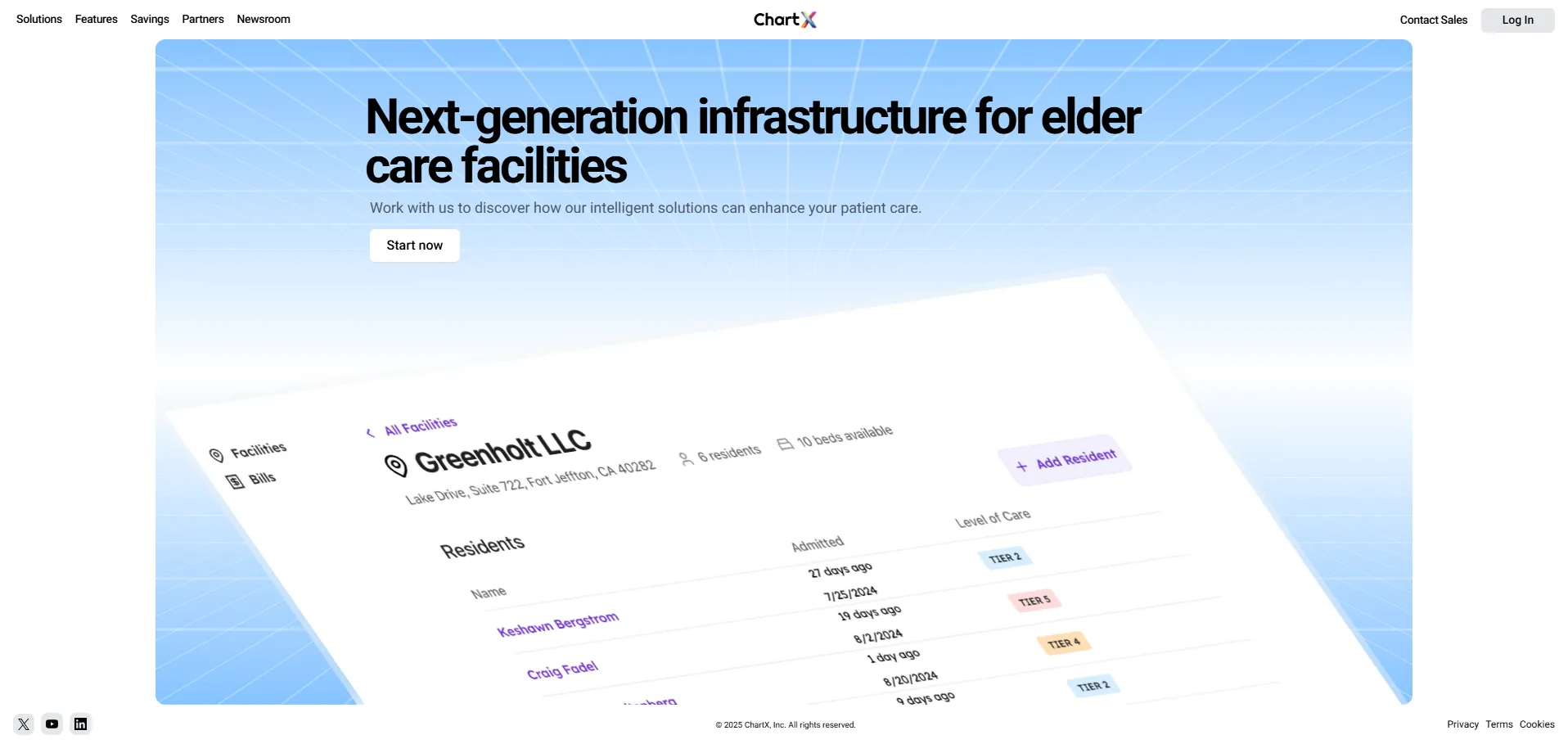The height and width of the screenshot is (744, 1568).
Task: Follow the Contact Sales link
Action: [x=1433, y=20]
